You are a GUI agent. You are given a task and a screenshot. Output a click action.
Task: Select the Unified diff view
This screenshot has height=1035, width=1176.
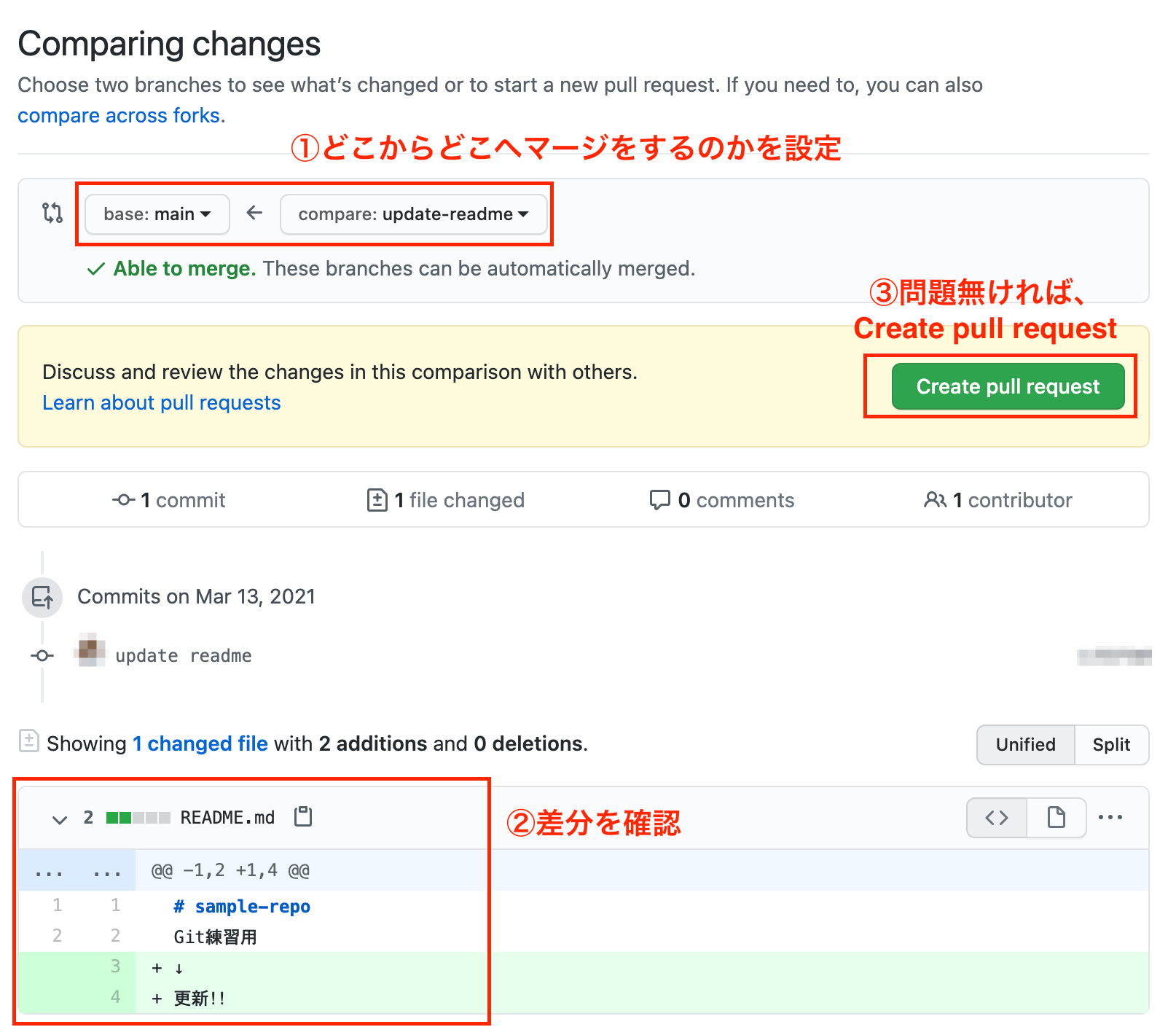1025,745
